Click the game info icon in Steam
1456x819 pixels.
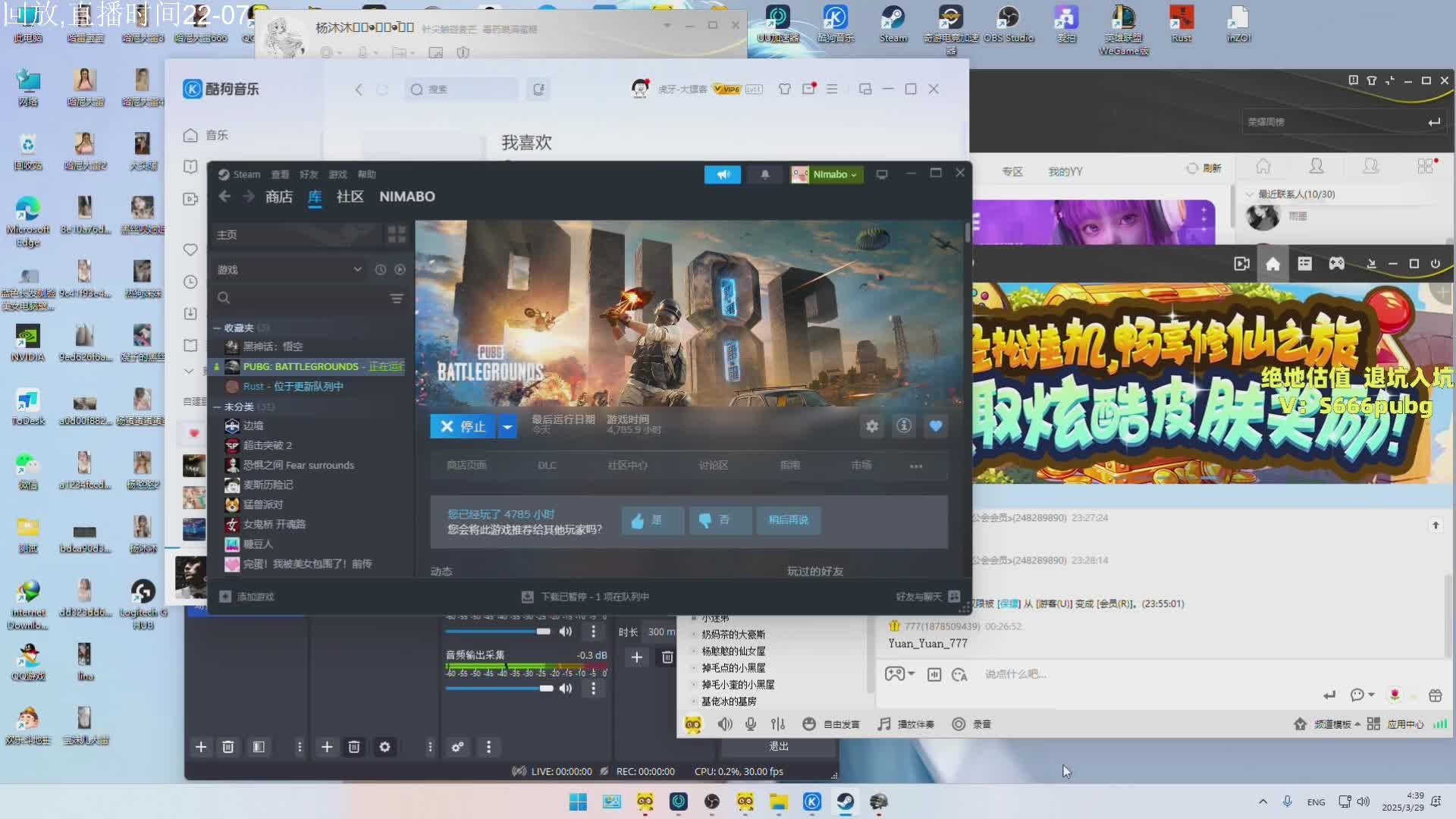(904, 426)
